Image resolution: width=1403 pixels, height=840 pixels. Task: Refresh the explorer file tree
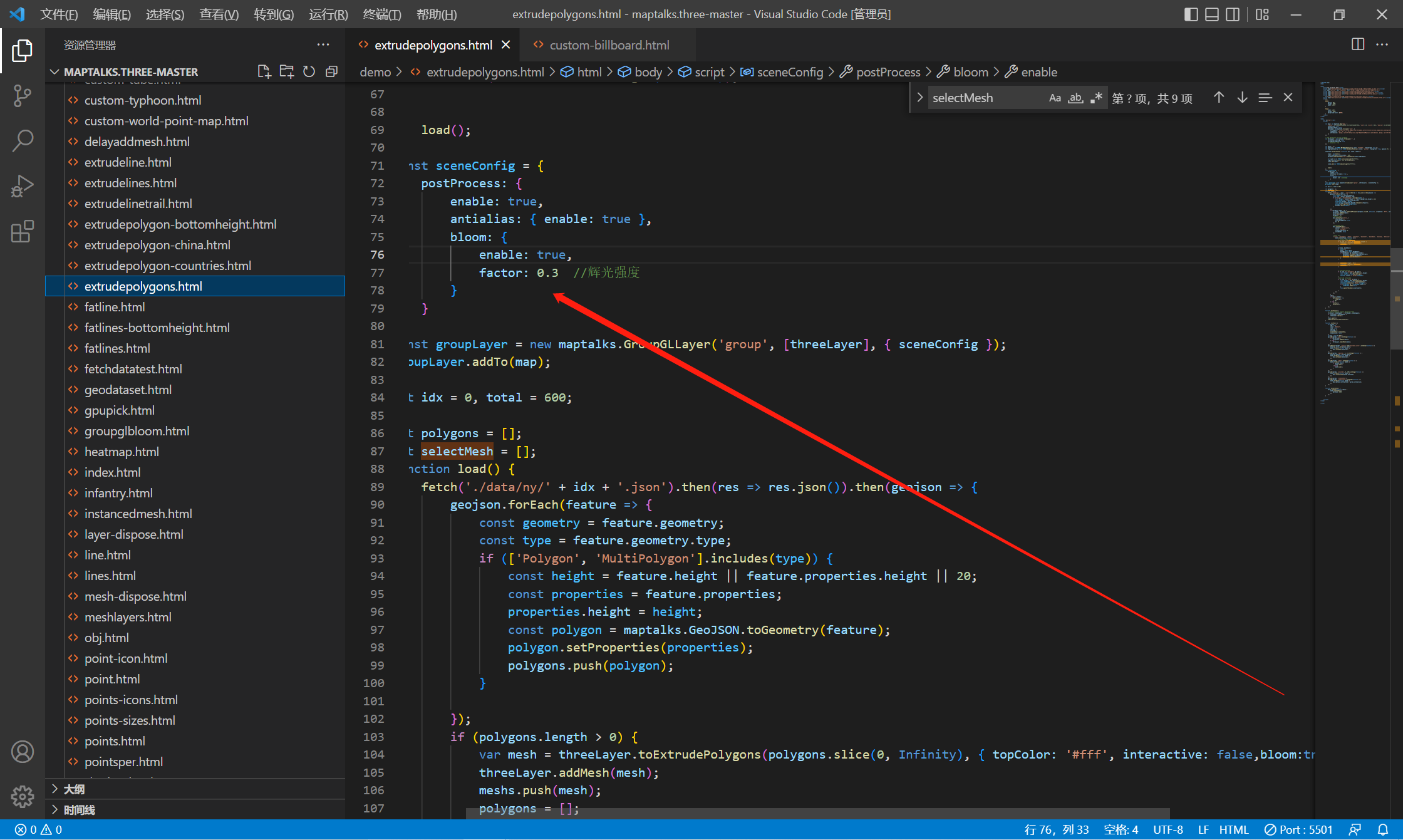pos(309,71)
